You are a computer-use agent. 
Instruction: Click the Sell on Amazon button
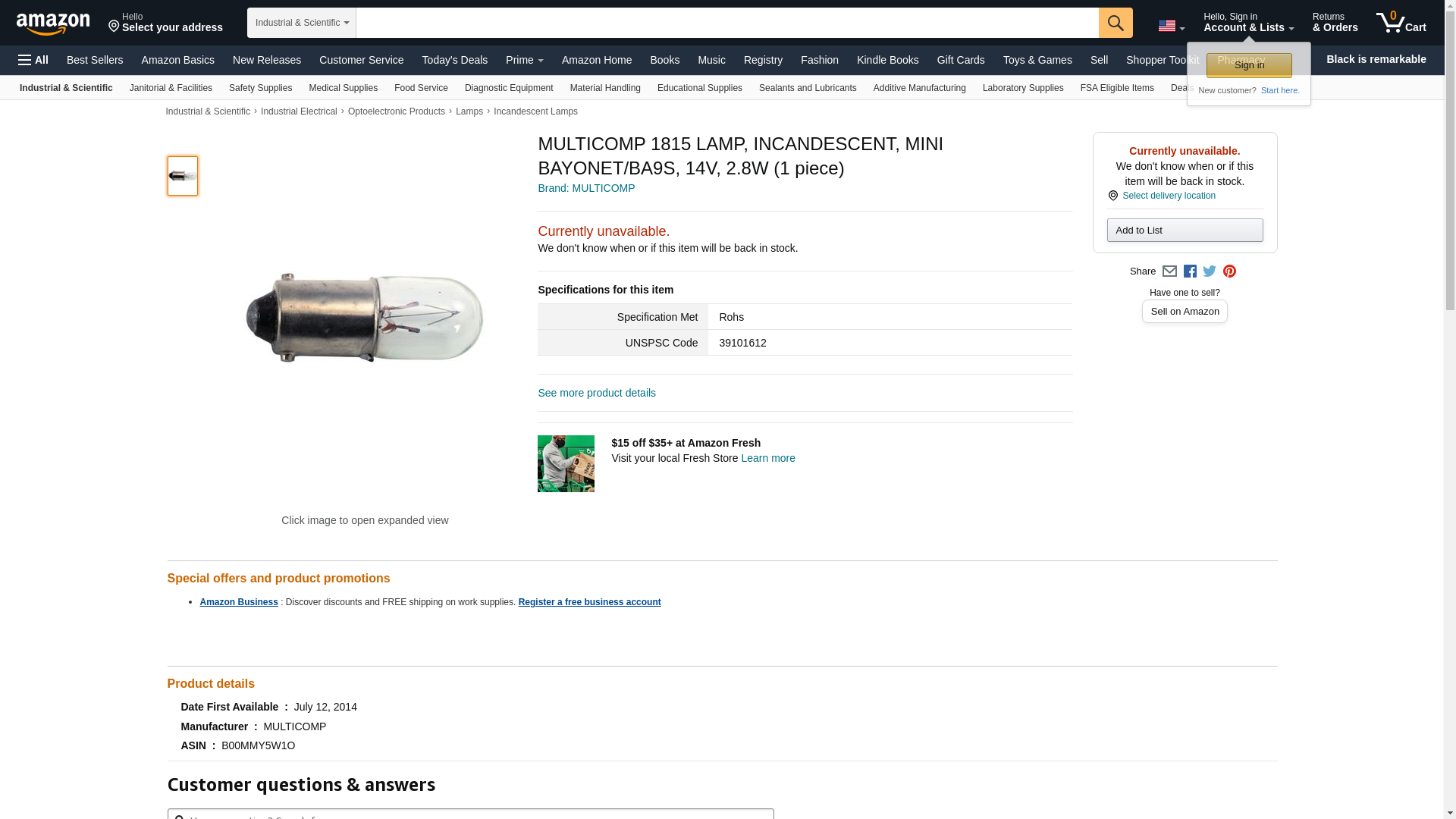(x=1185, y=312)
